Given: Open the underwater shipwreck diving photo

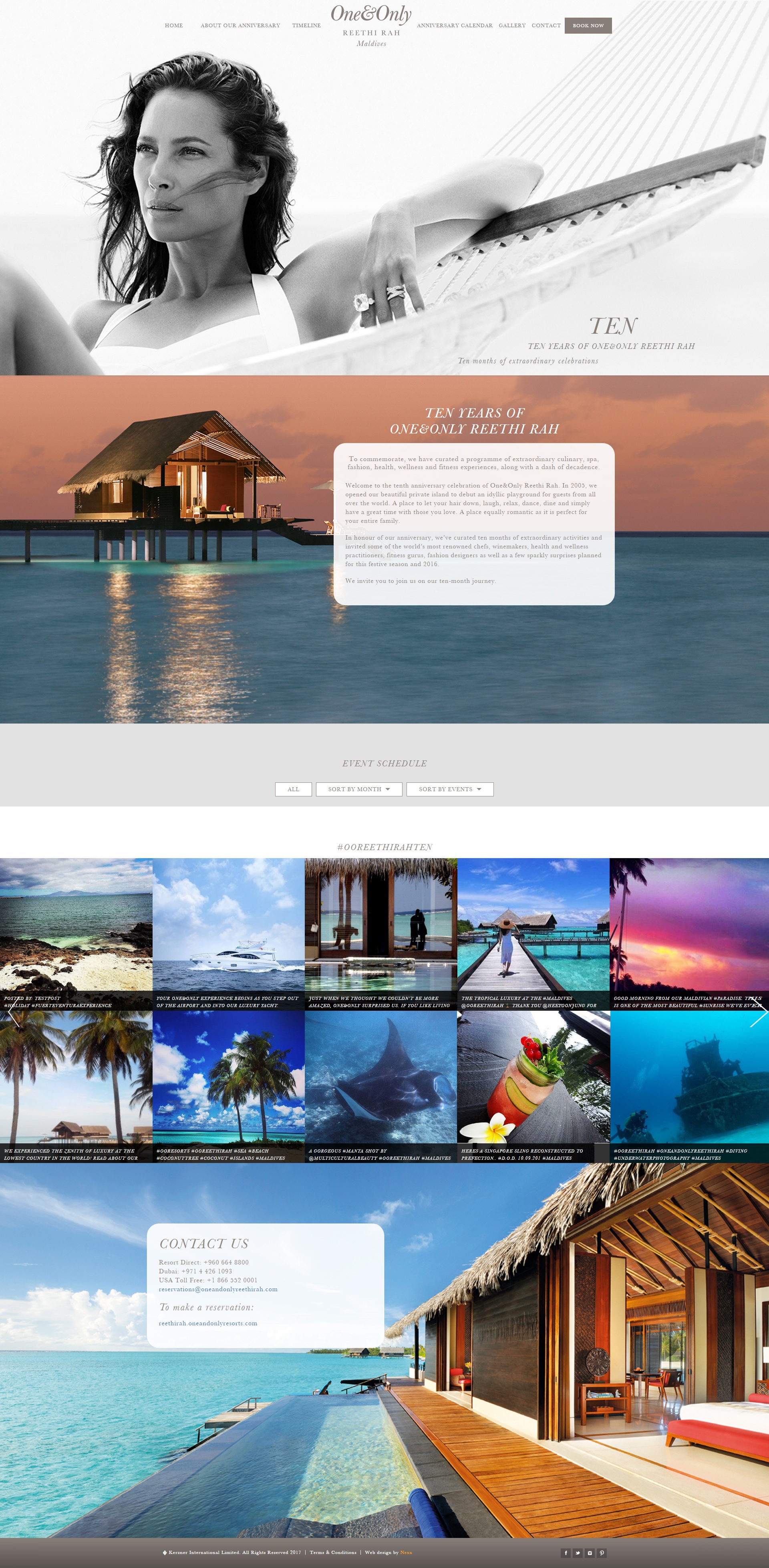Looking at the screenshot, I should click(x=689, y=1086).
